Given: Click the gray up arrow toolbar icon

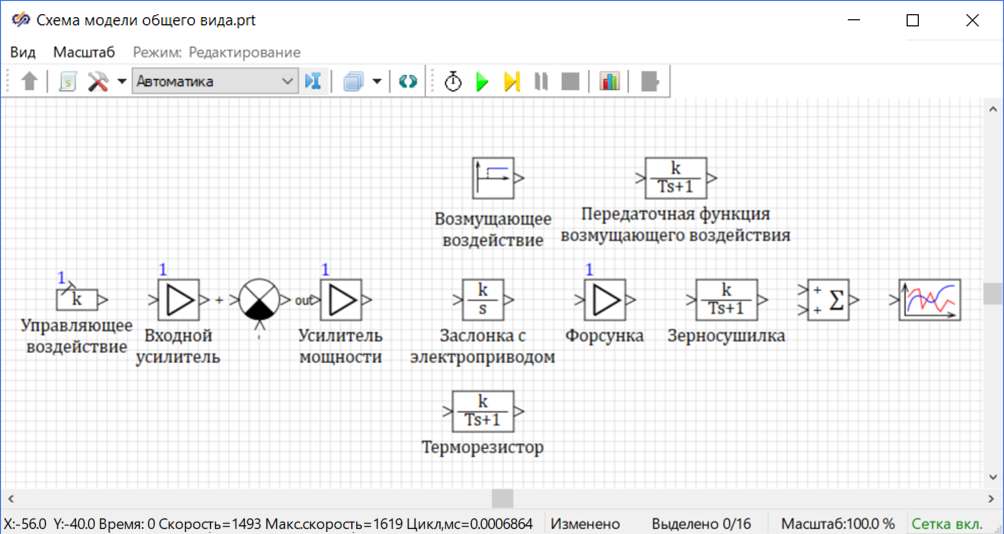Looking at the screenshot, I should 29,82.
